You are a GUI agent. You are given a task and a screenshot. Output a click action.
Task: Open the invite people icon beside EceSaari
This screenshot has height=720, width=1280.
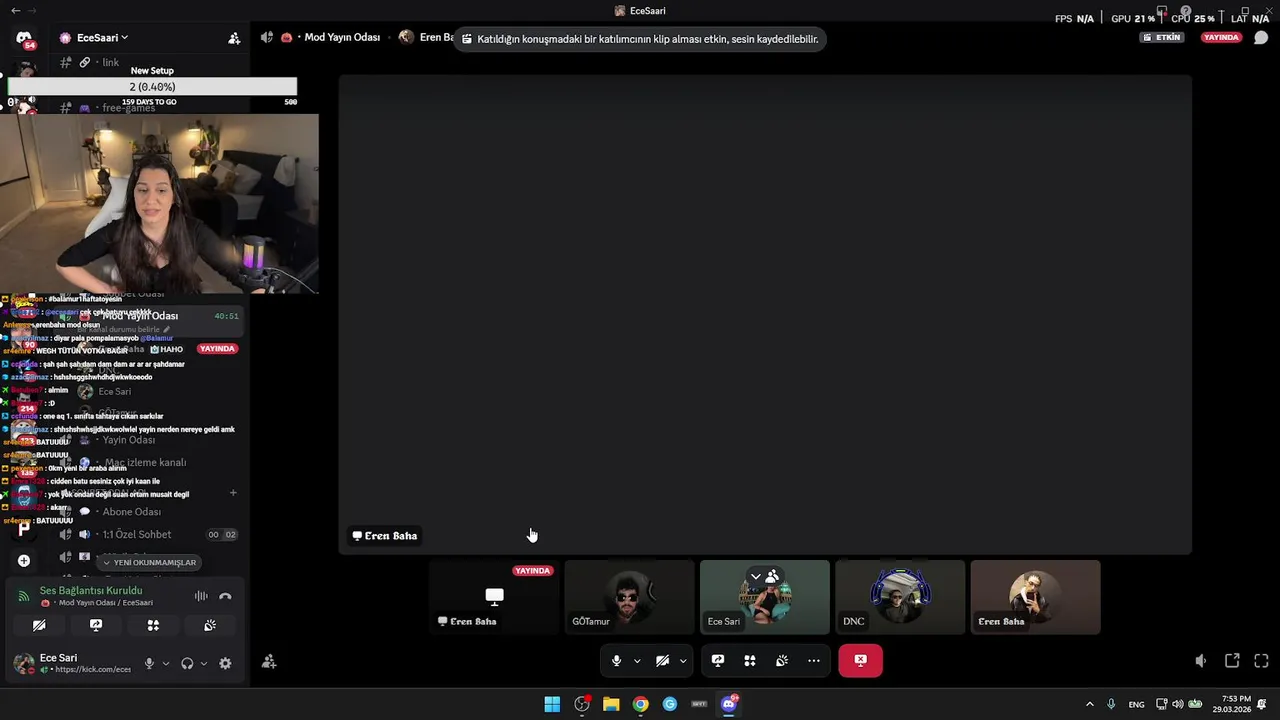tap(234, 38)
